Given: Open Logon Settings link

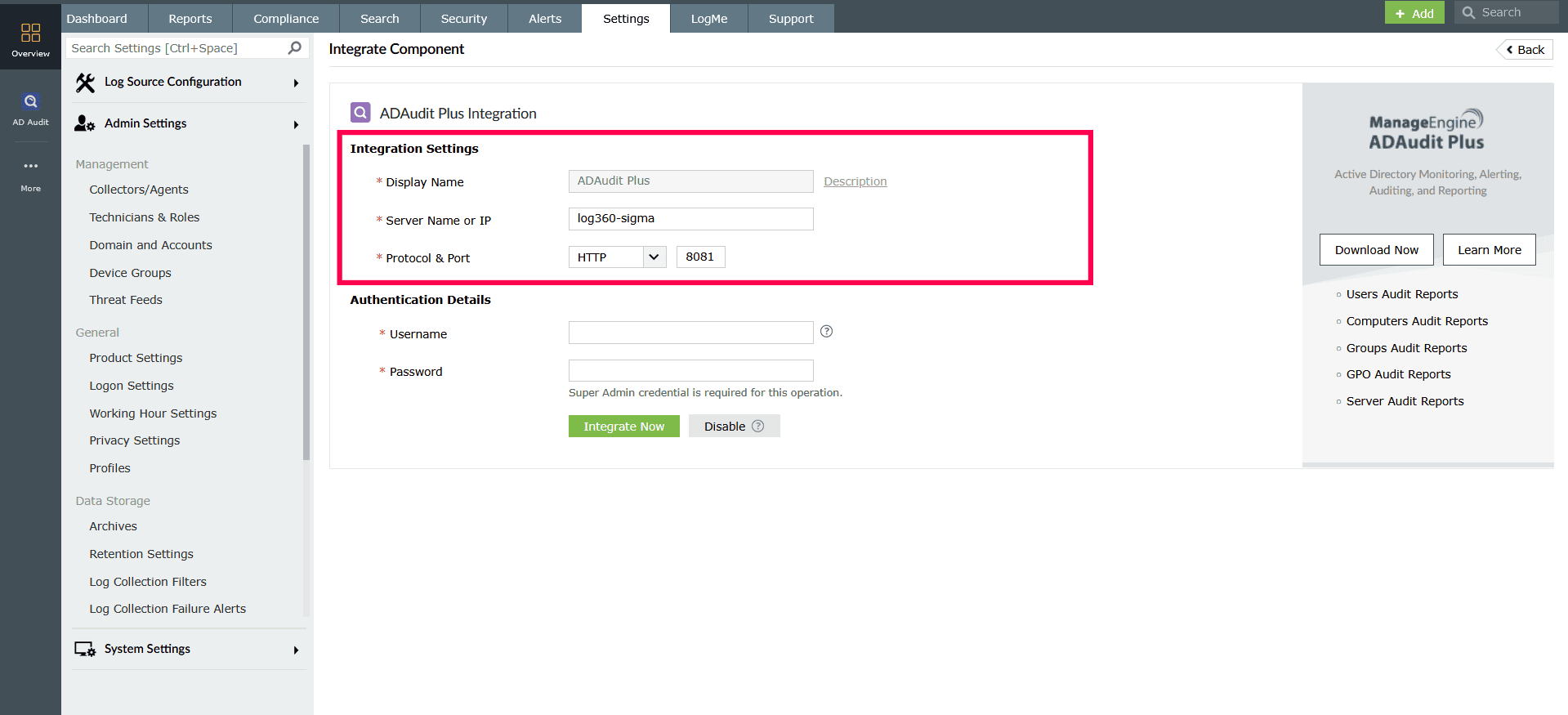Looking at the screenshot, I should pyautogui.click(x=132, y=386).
